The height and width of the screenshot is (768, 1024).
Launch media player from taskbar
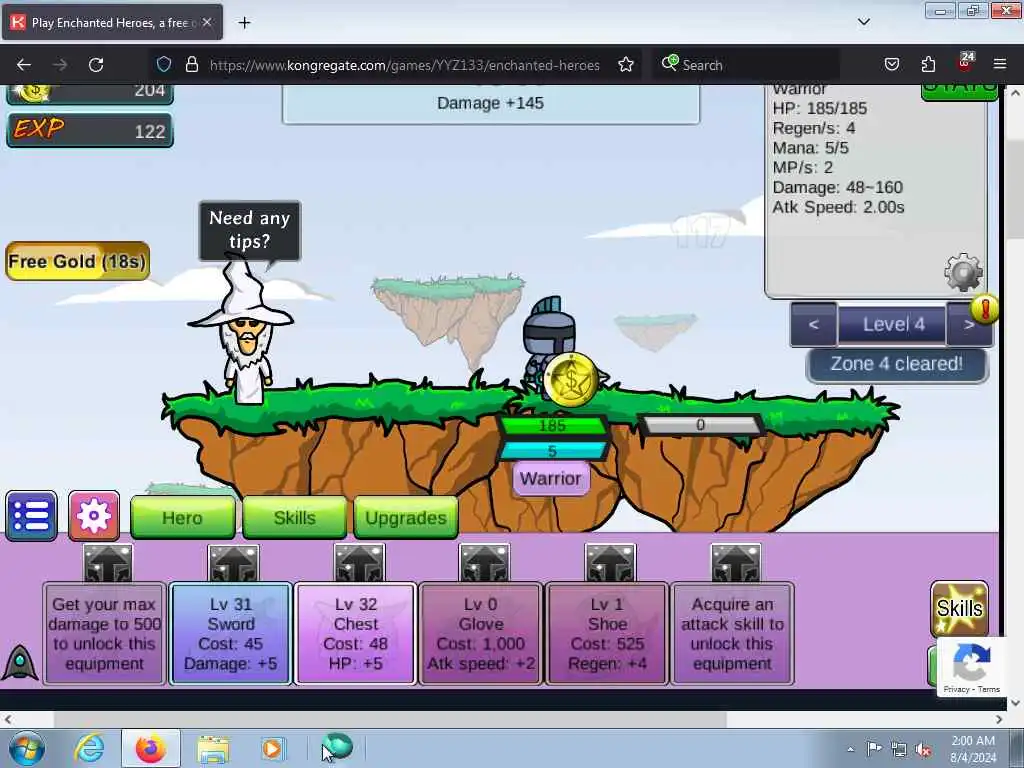click(x=272, y=748)
